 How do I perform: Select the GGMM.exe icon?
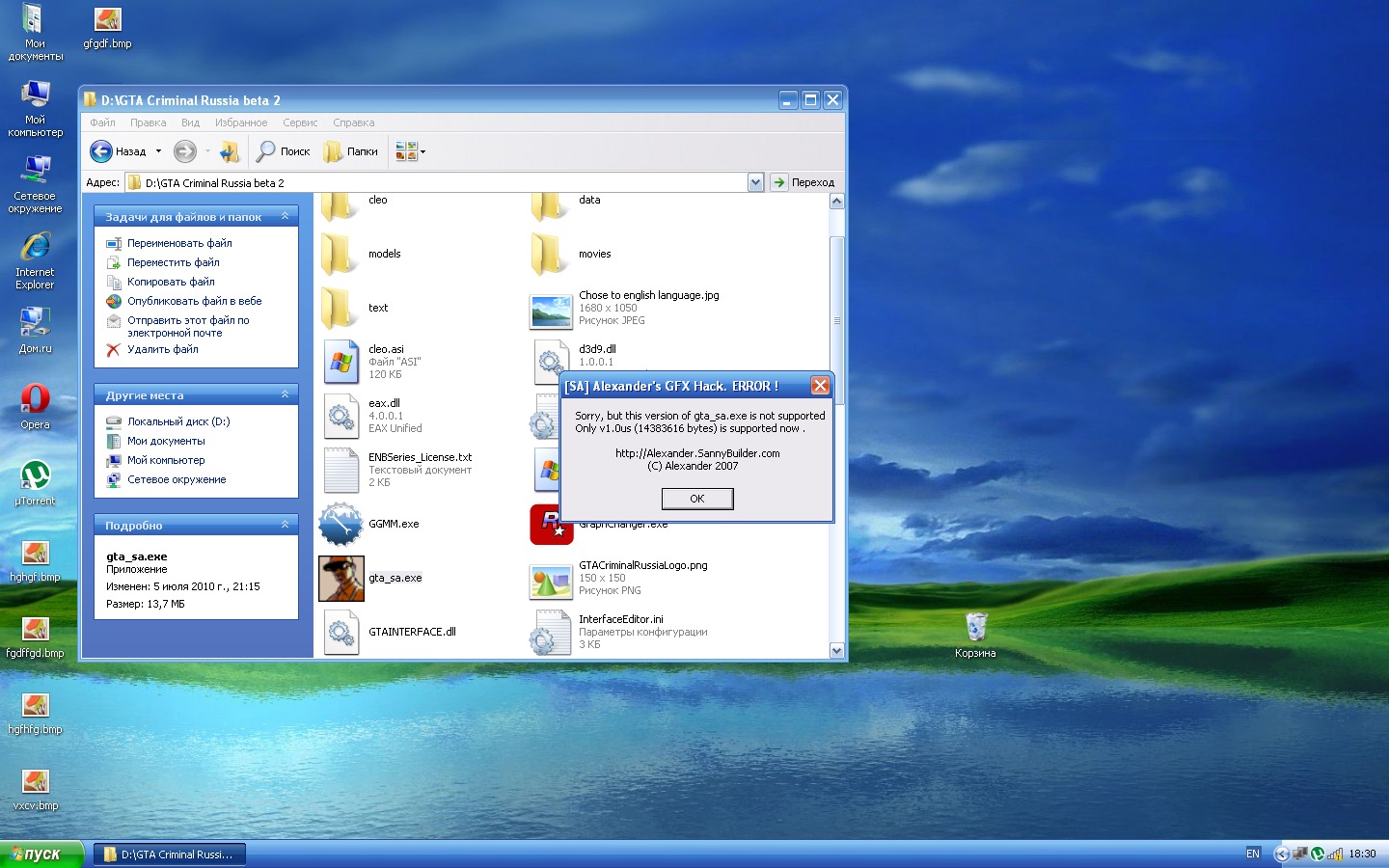341,524
